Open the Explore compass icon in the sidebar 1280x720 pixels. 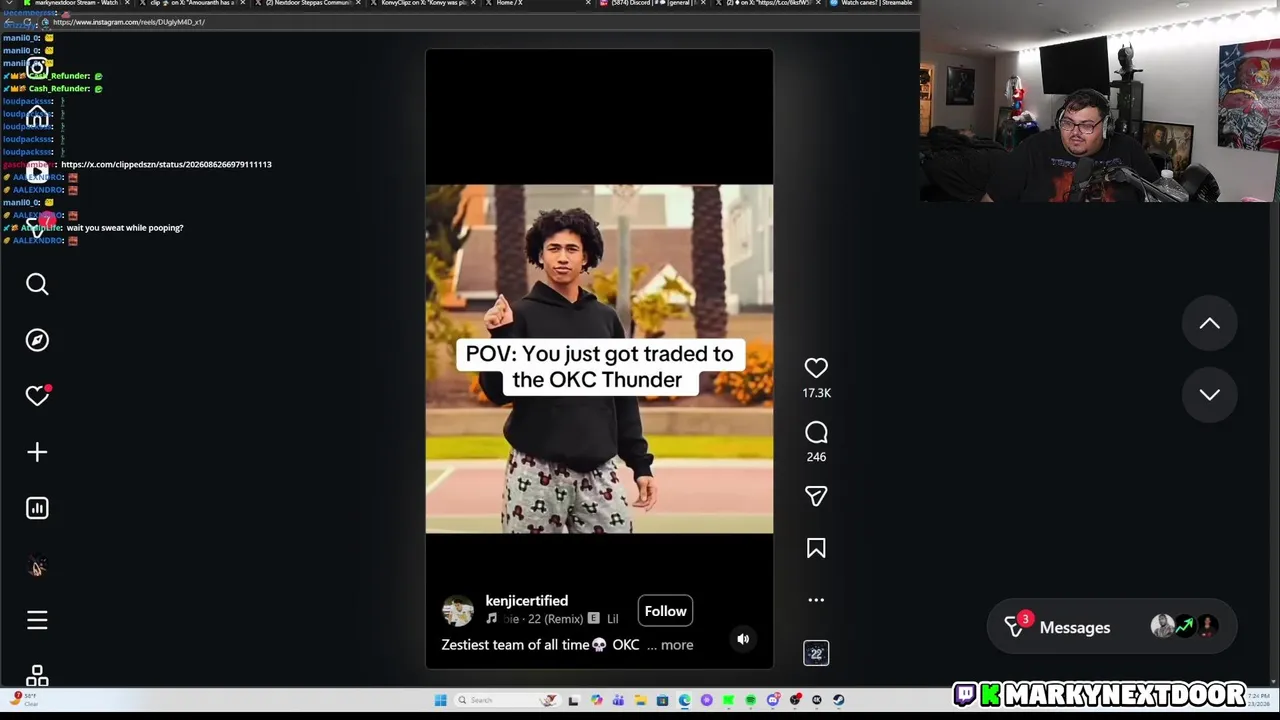(x=37, y=340)
